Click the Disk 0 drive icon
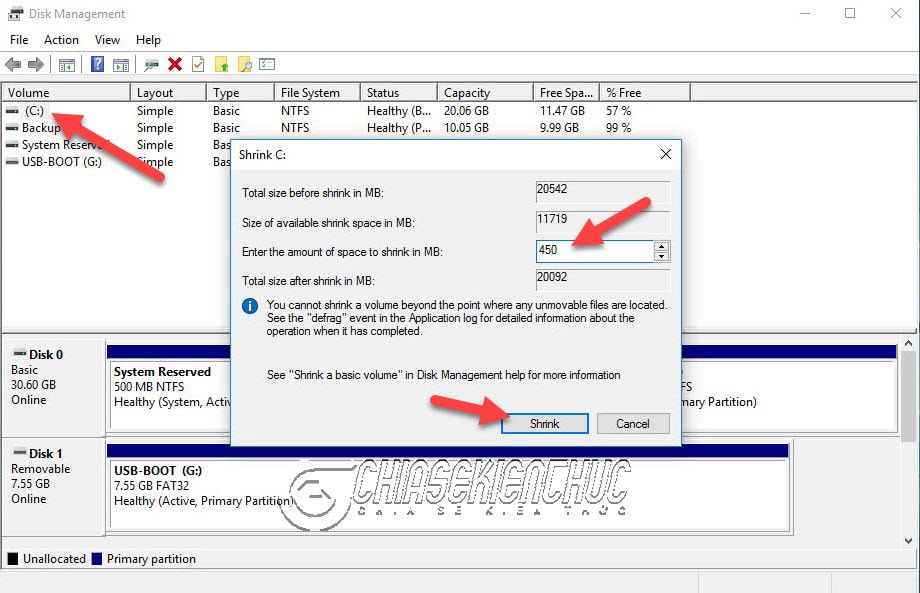 pyautogui.click(x=20, y=353)
